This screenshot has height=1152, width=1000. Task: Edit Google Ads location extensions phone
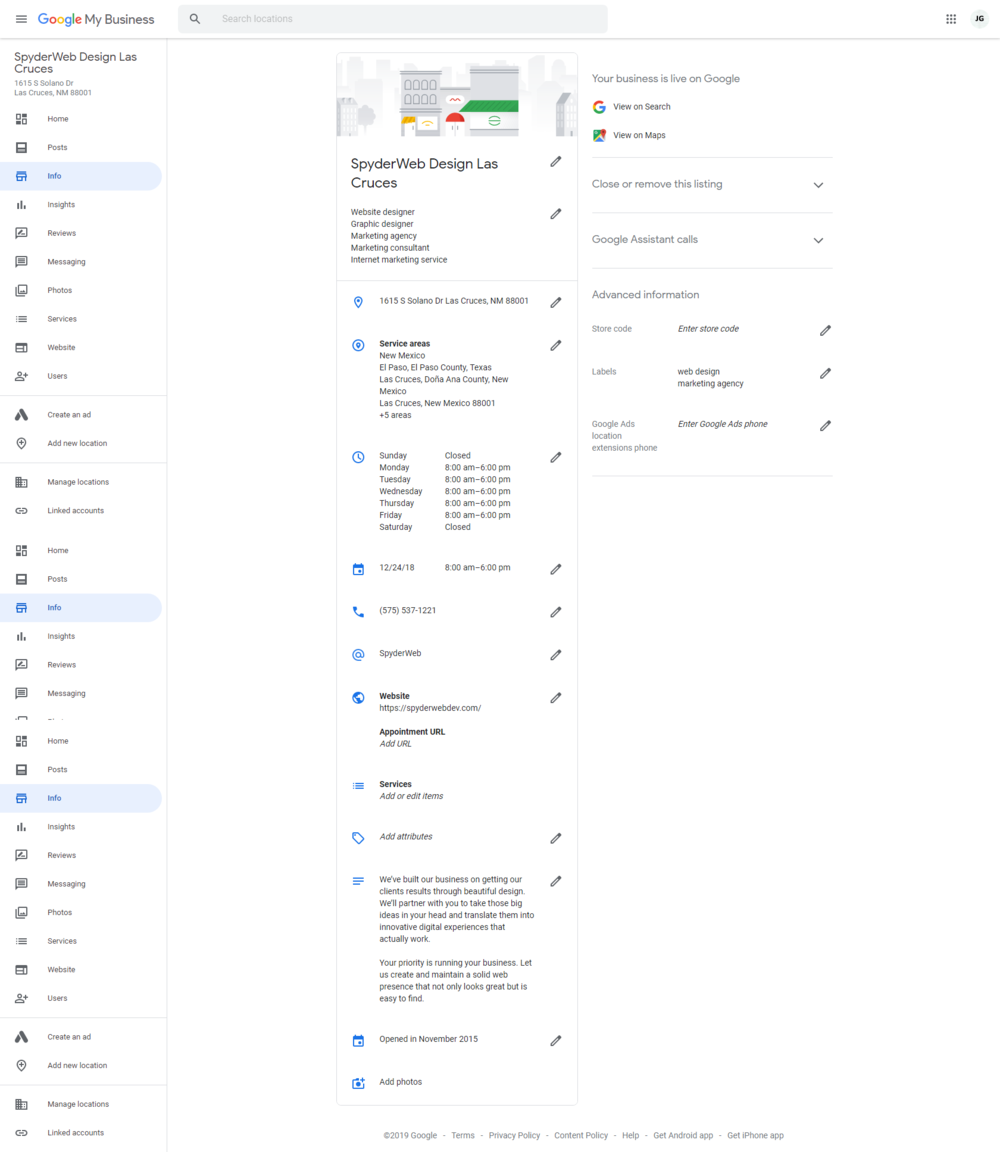[x=826, y=425]
